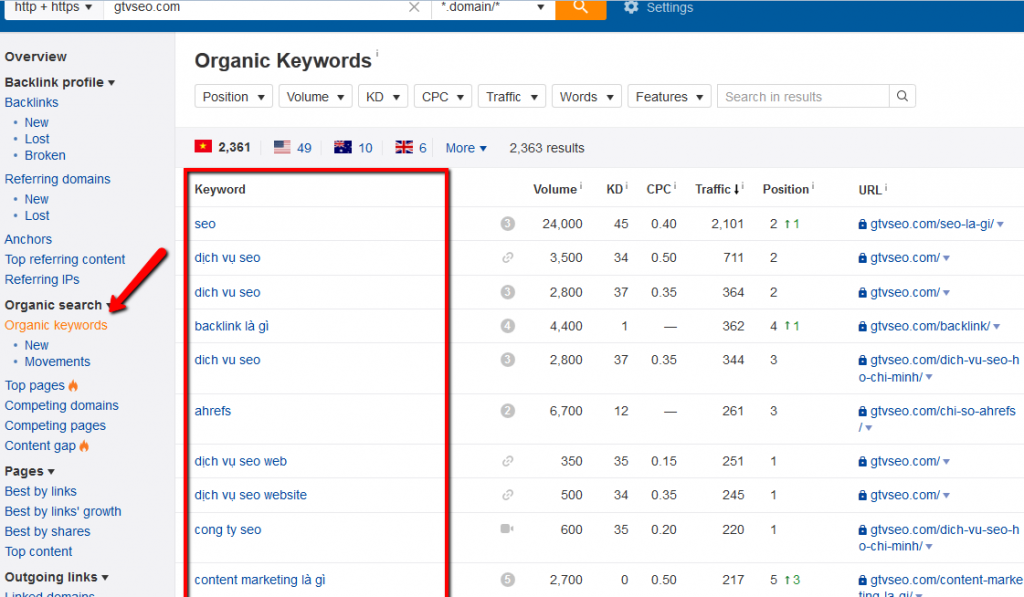This screenshot has width=1024, height=597.
Task: Click Movements under Organic keywords
Action: pyautogui.click(x=57, y=361)
